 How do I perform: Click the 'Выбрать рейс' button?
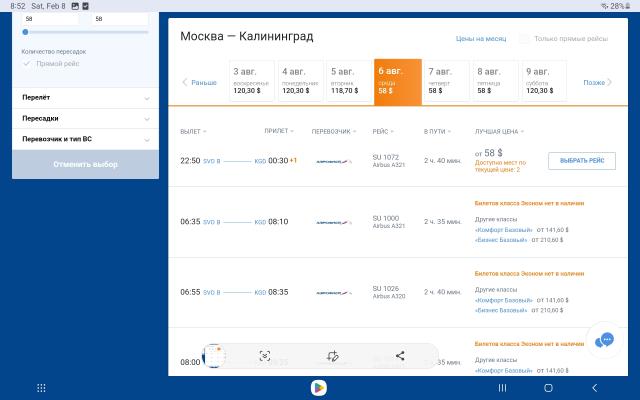click(x=581, y=161)
